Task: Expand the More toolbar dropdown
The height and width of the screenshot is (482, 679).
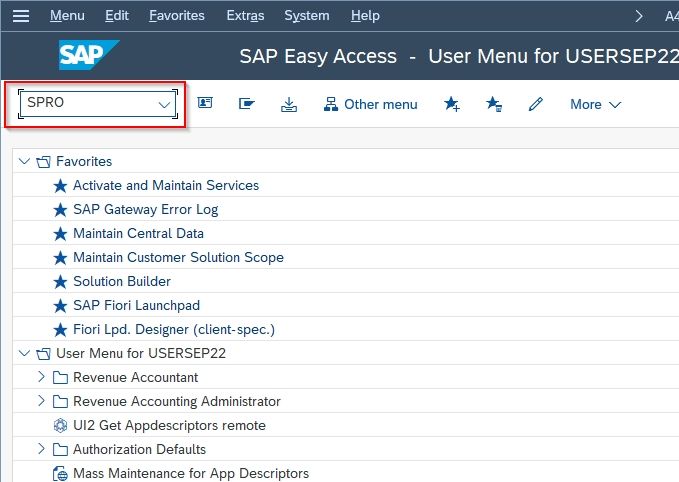Action: (595, 104)
